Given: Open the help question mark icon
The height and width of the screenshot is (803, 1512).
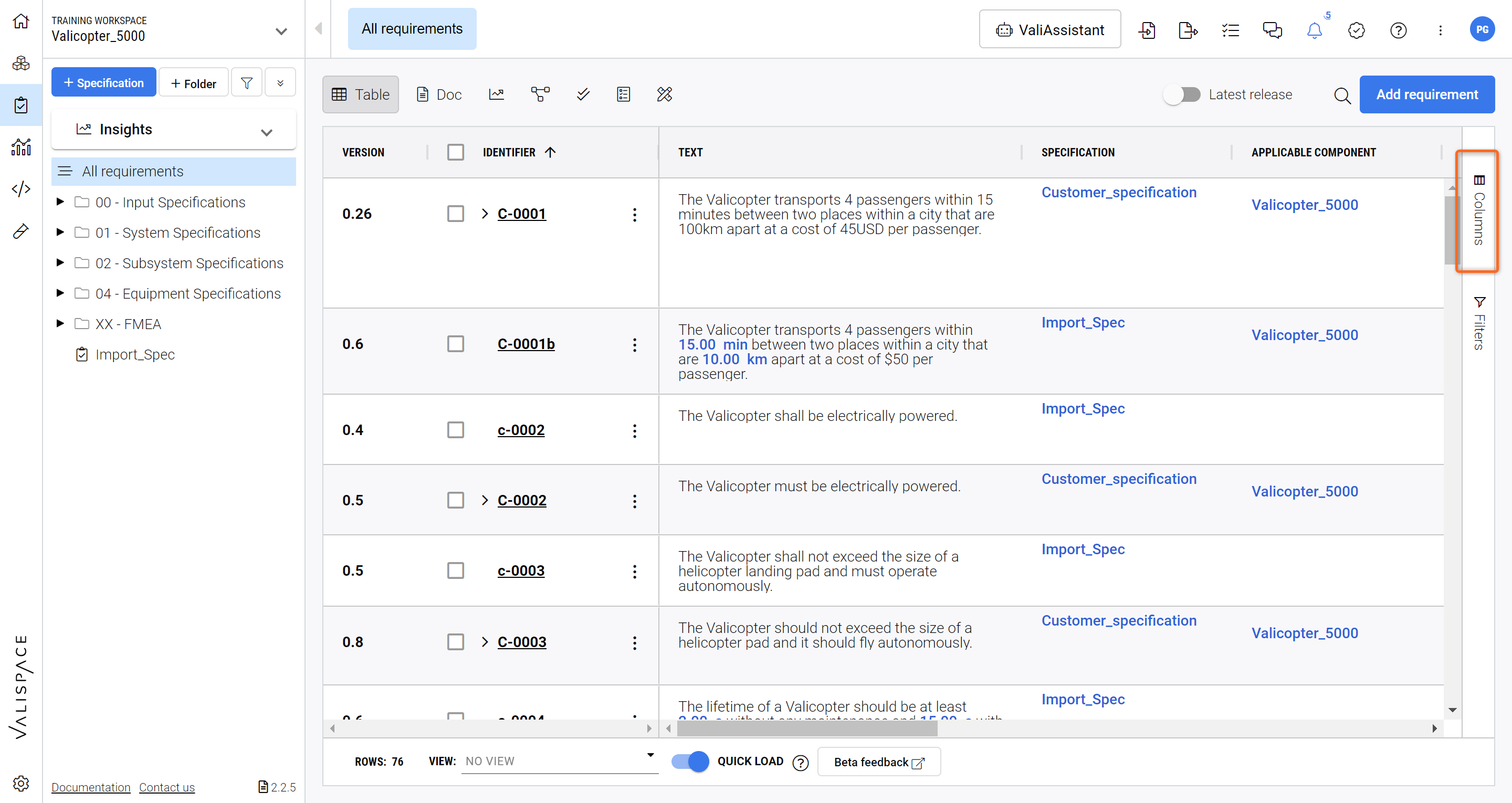Looking at the screenshot, I should (1399, 30).
